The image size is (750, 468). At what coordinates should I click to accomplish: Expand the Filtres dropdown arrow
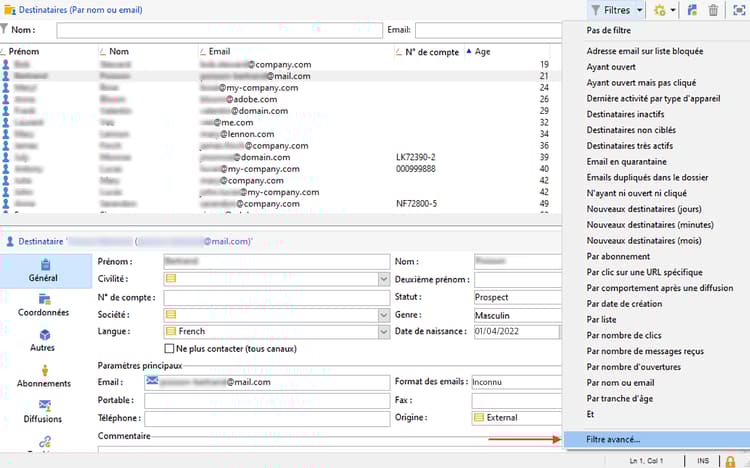click(x=639, y=10)
